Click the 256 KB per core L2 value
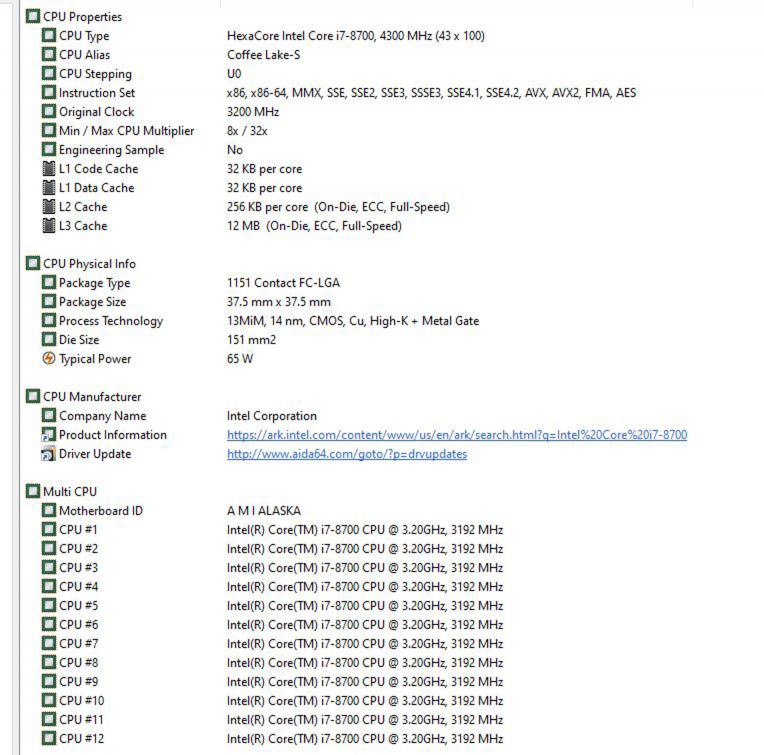This screenshot has height=755, width=764. (x=338, y=207)
